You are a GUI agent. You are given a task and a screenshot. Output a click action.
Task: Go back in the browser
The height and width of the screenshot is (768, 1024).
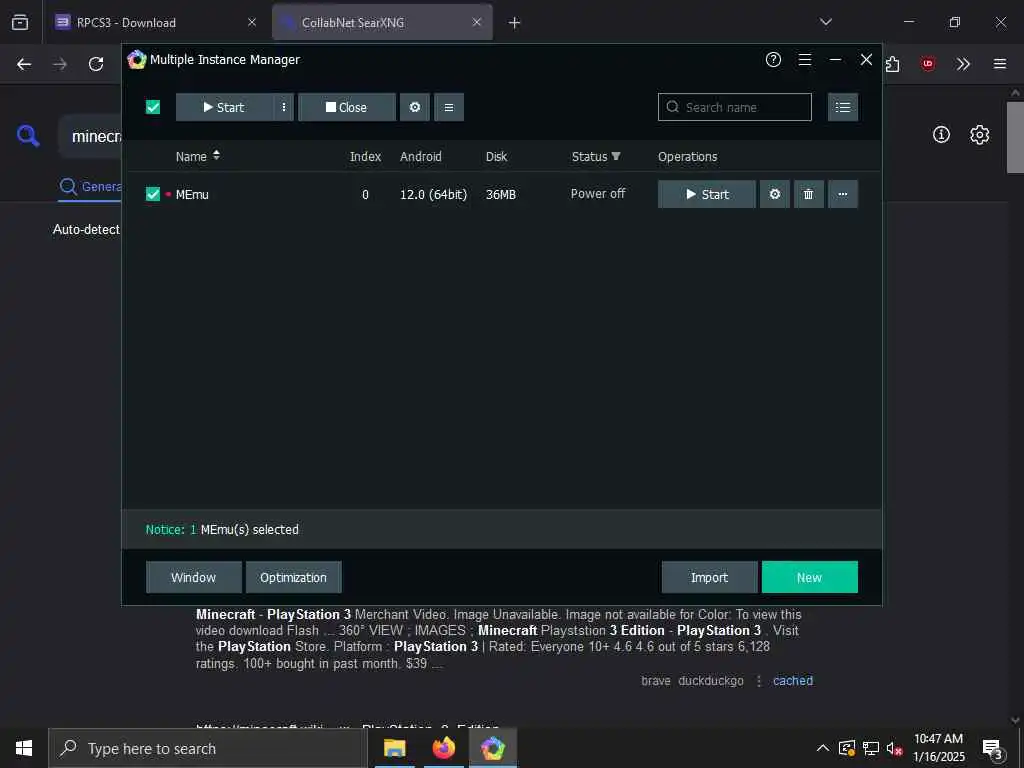24,64
